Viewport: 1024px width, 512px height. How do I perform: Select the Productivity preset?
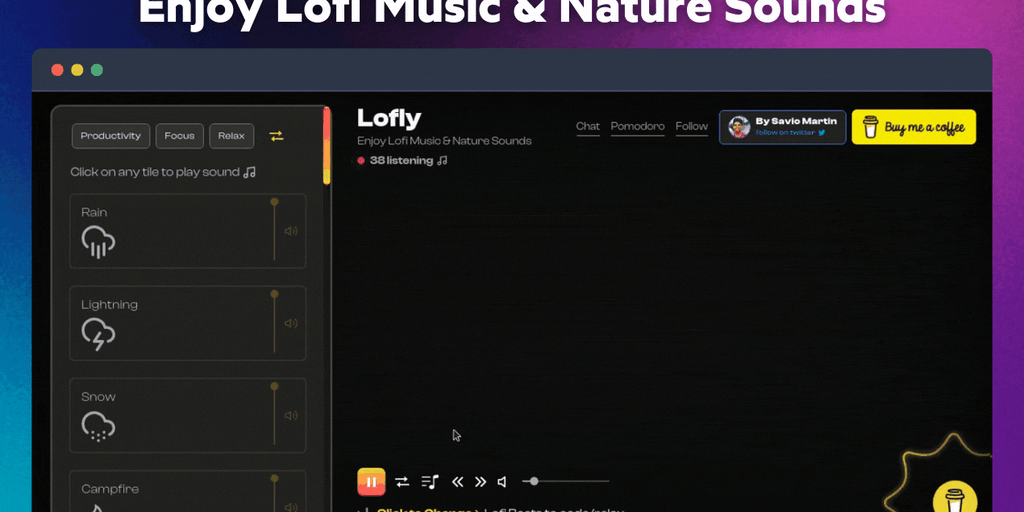[111, 136]
